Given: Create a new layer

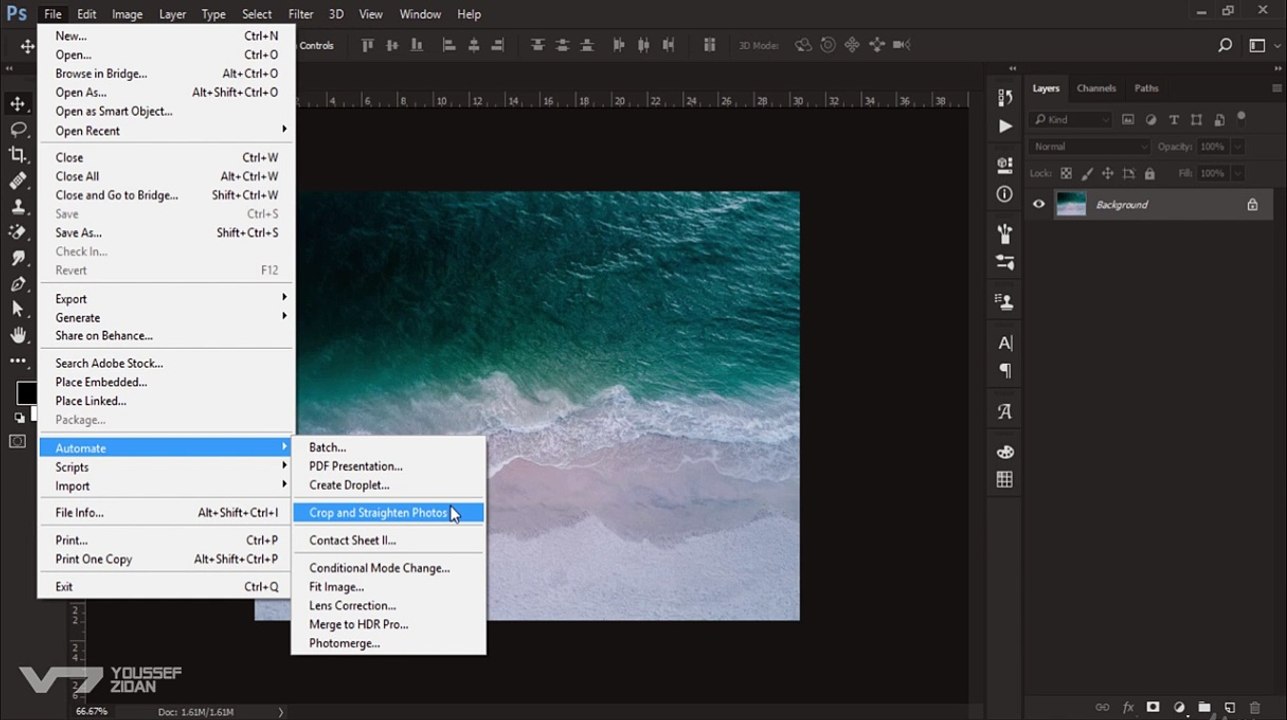Looking at the screenshot, I should coord(1230,707).
